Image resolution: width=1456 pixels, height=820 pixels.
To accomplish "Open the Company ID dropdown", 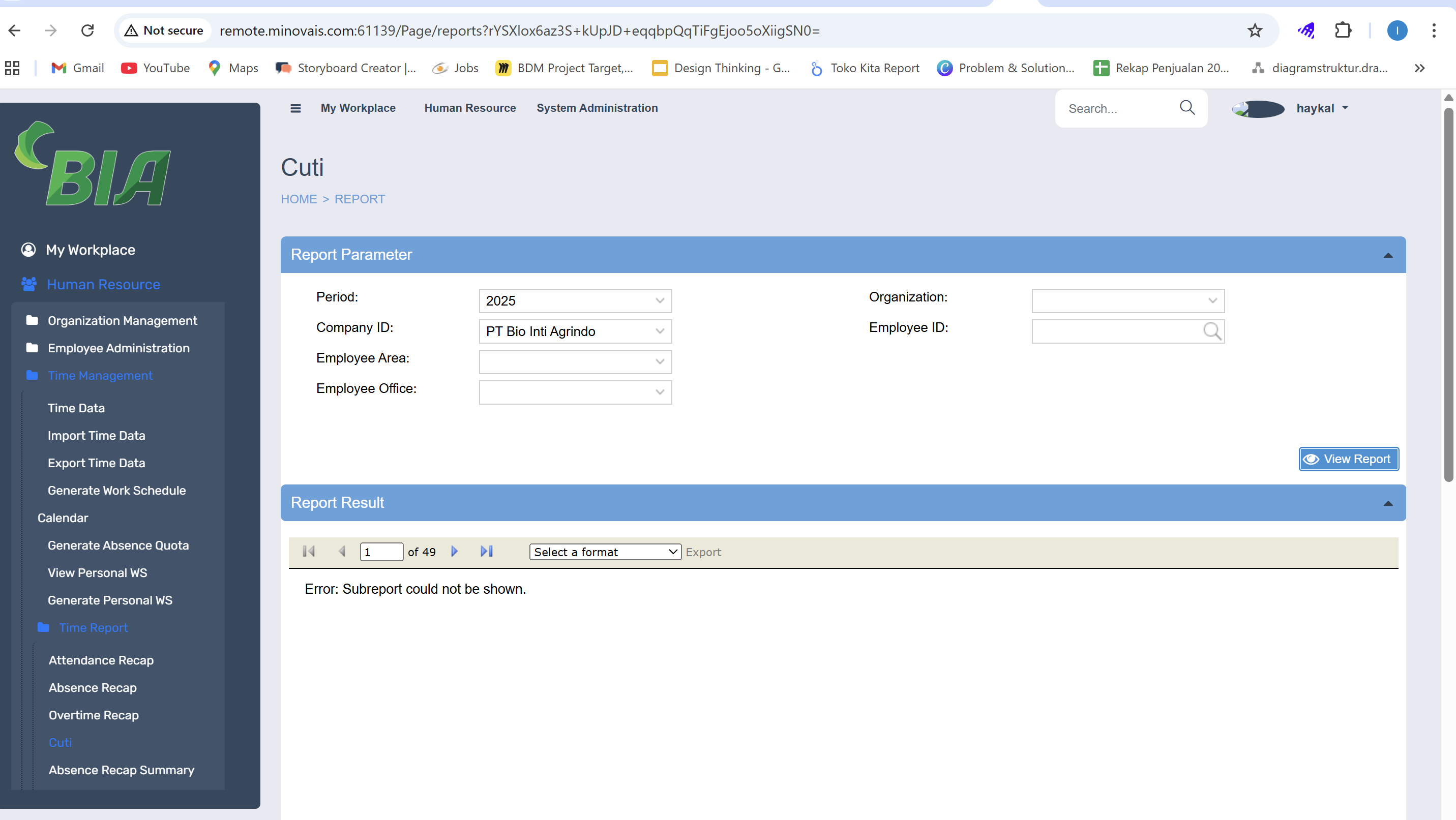I will pyautogui.click(x=575, y=331).
